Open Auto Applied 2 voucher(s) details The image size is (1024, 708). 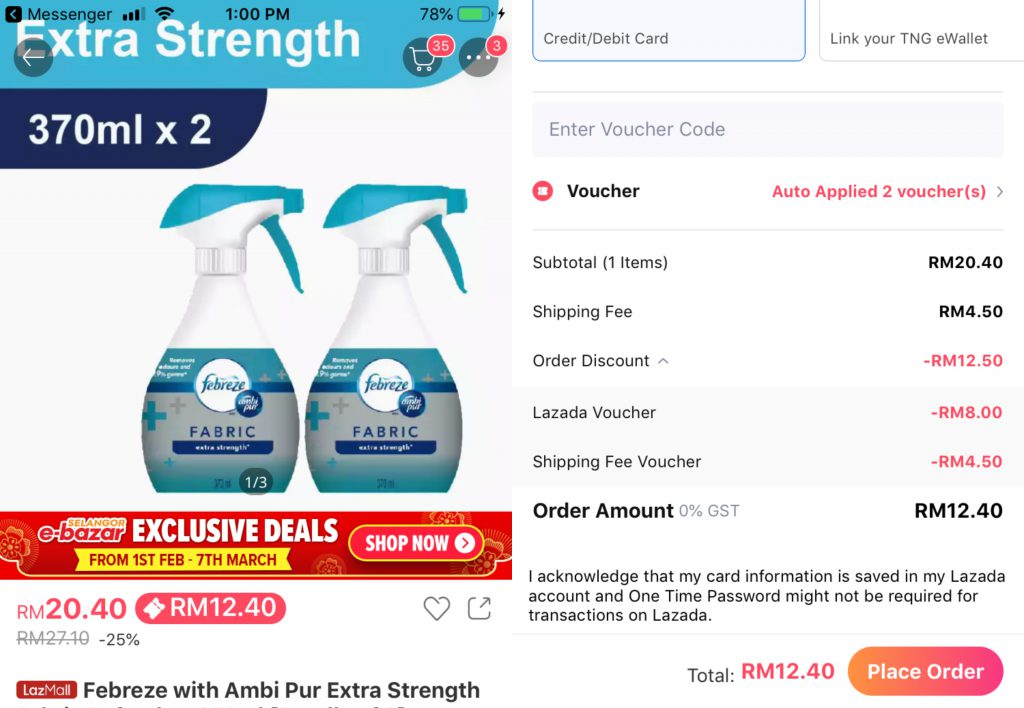click(878, 191)
